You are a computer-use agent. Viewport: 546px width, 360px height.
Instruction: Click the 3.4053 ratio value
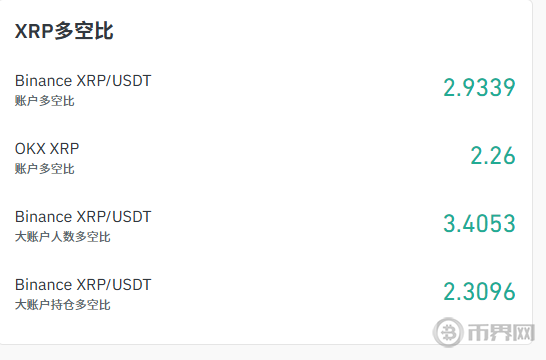point(479,223)
